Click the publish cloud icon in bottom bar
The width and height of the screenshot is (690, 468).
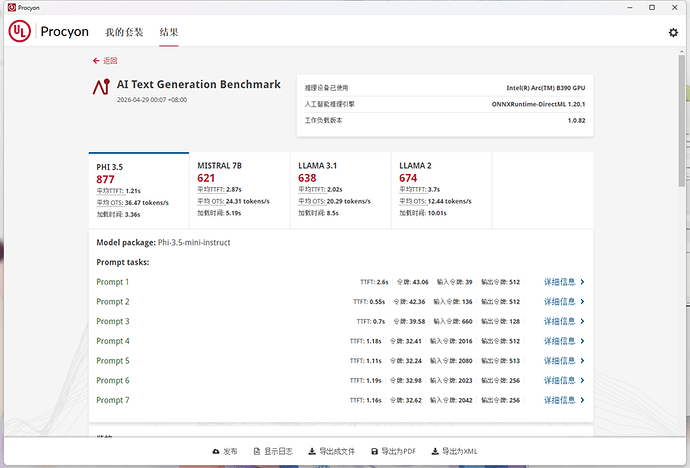click(x=216, y=451)
